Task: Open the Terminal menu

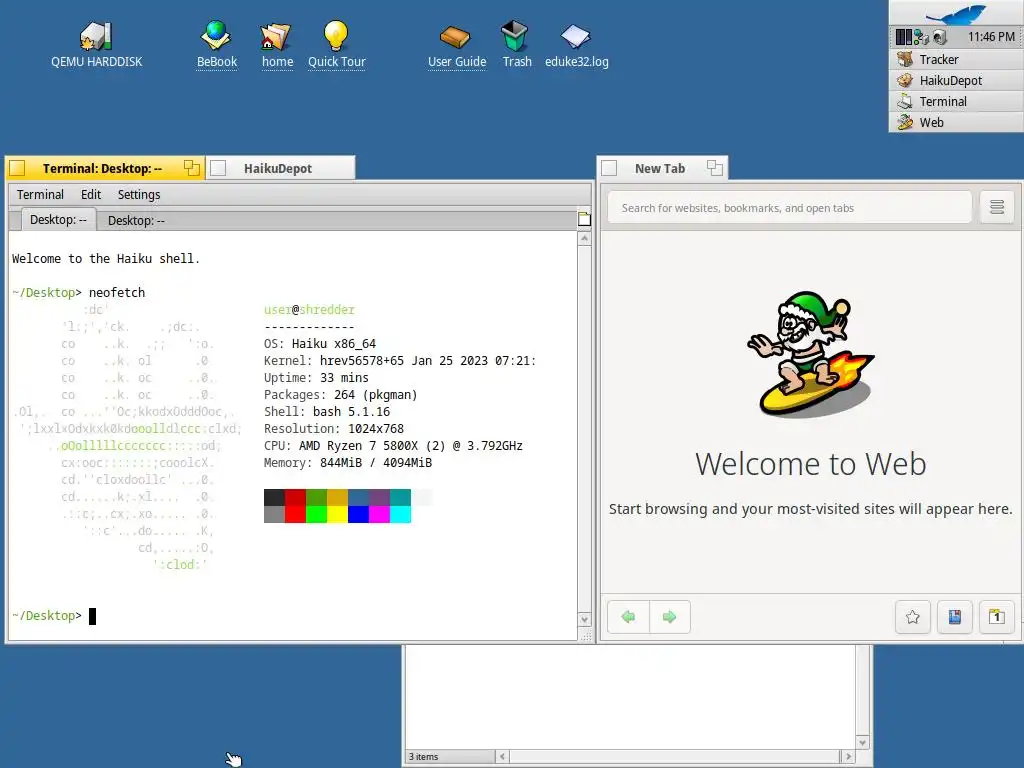Action: [x=40, y=195]
